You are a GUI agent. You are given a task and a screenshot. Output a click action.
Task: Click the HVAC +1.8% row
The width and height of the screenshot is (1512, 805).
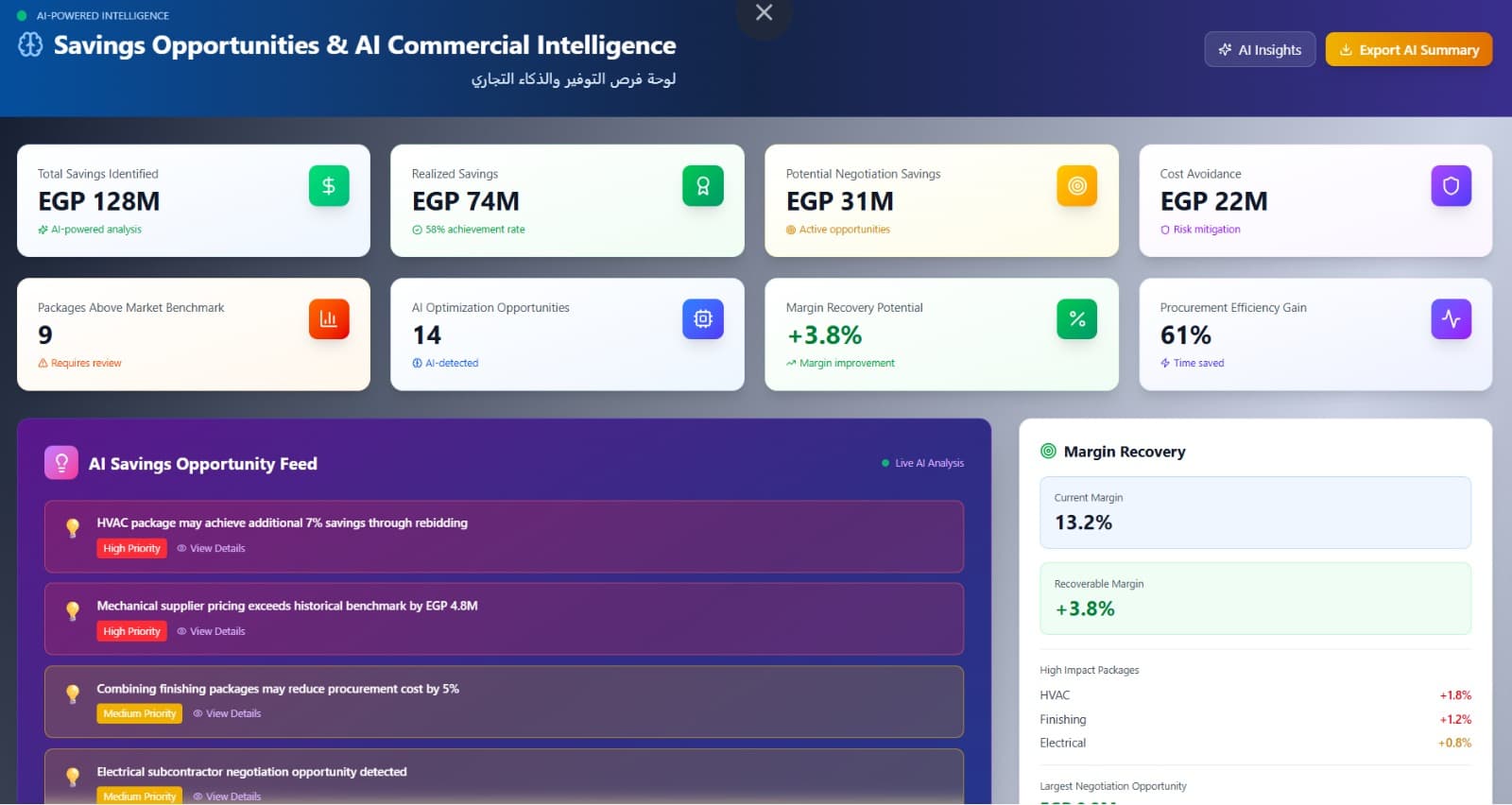[x=1255, y=695]
